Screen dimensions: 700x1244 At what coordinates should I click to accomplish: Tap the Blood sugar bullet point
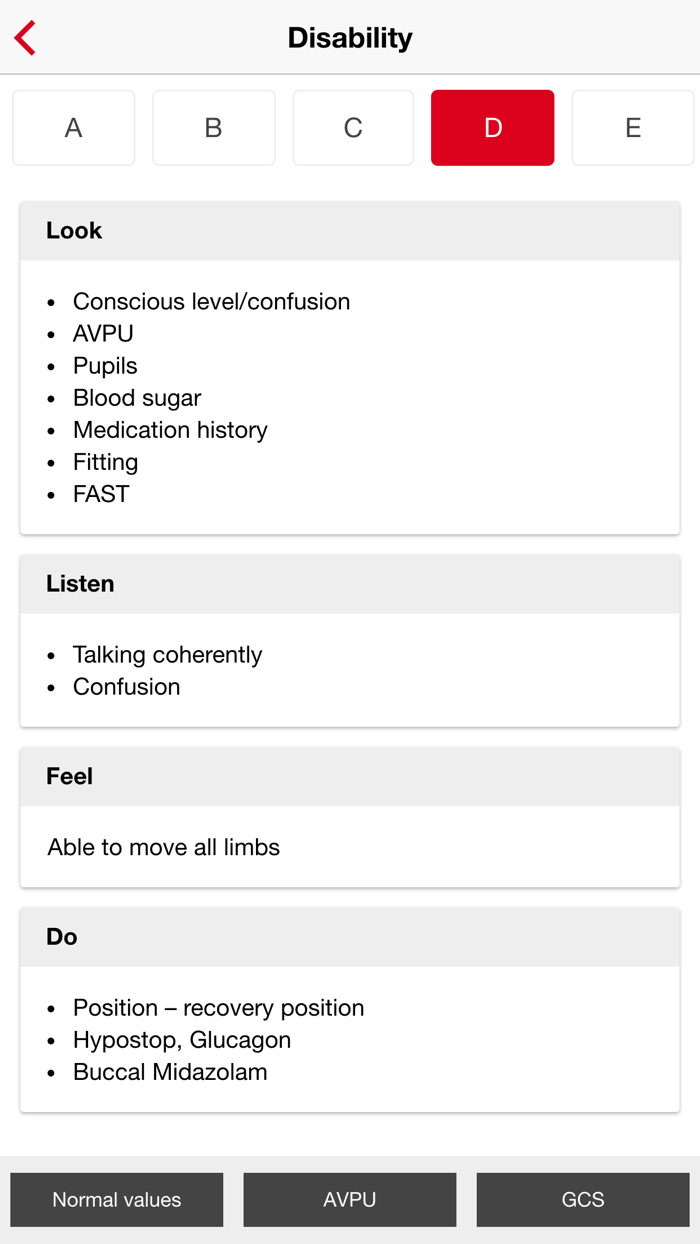tap(137, 397)
